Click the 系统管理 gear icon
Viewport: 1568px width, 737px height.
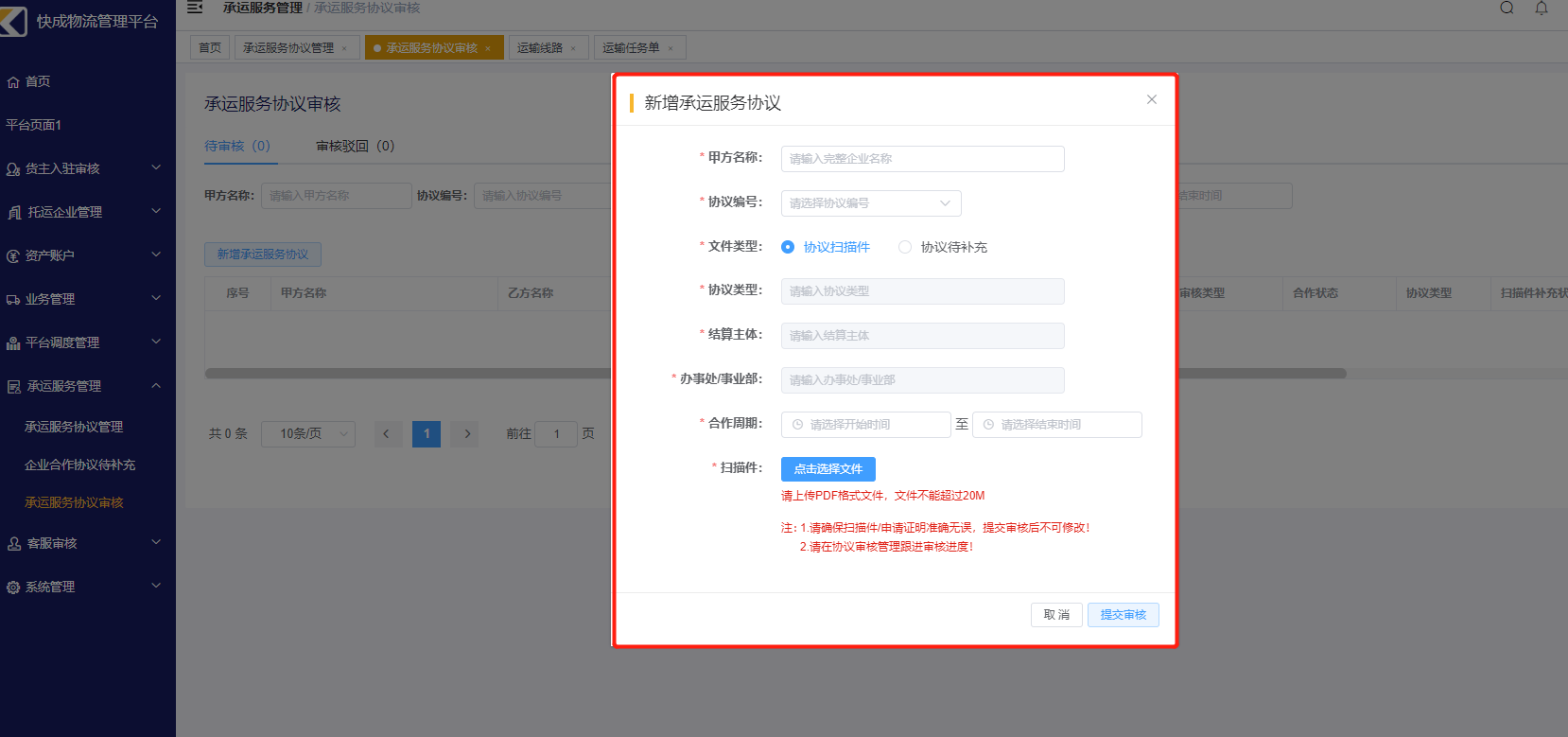click(13, 588)
